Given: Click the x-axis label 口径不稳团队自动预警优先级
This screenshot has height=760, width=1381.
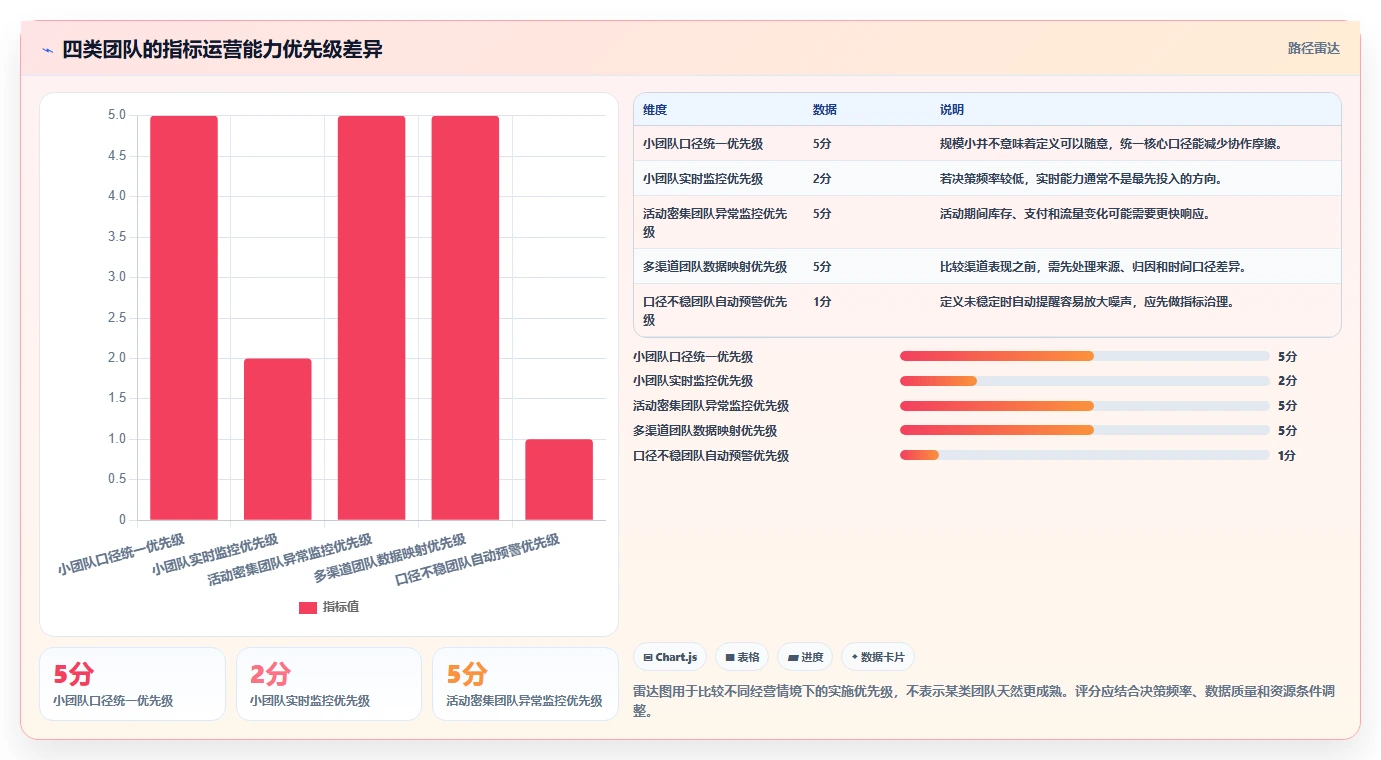Looking at the screenshot, I should 477,560.
